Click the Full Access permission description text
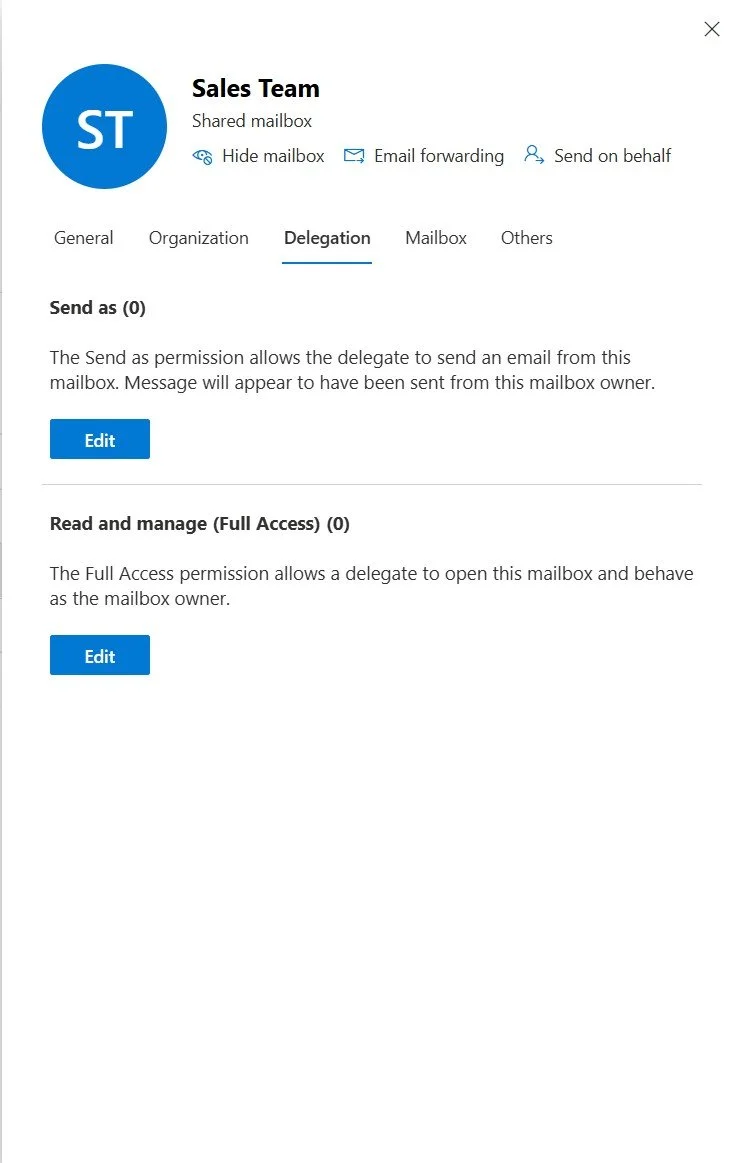The height and width of the screenshot is (1163, 737). (371, 586)
